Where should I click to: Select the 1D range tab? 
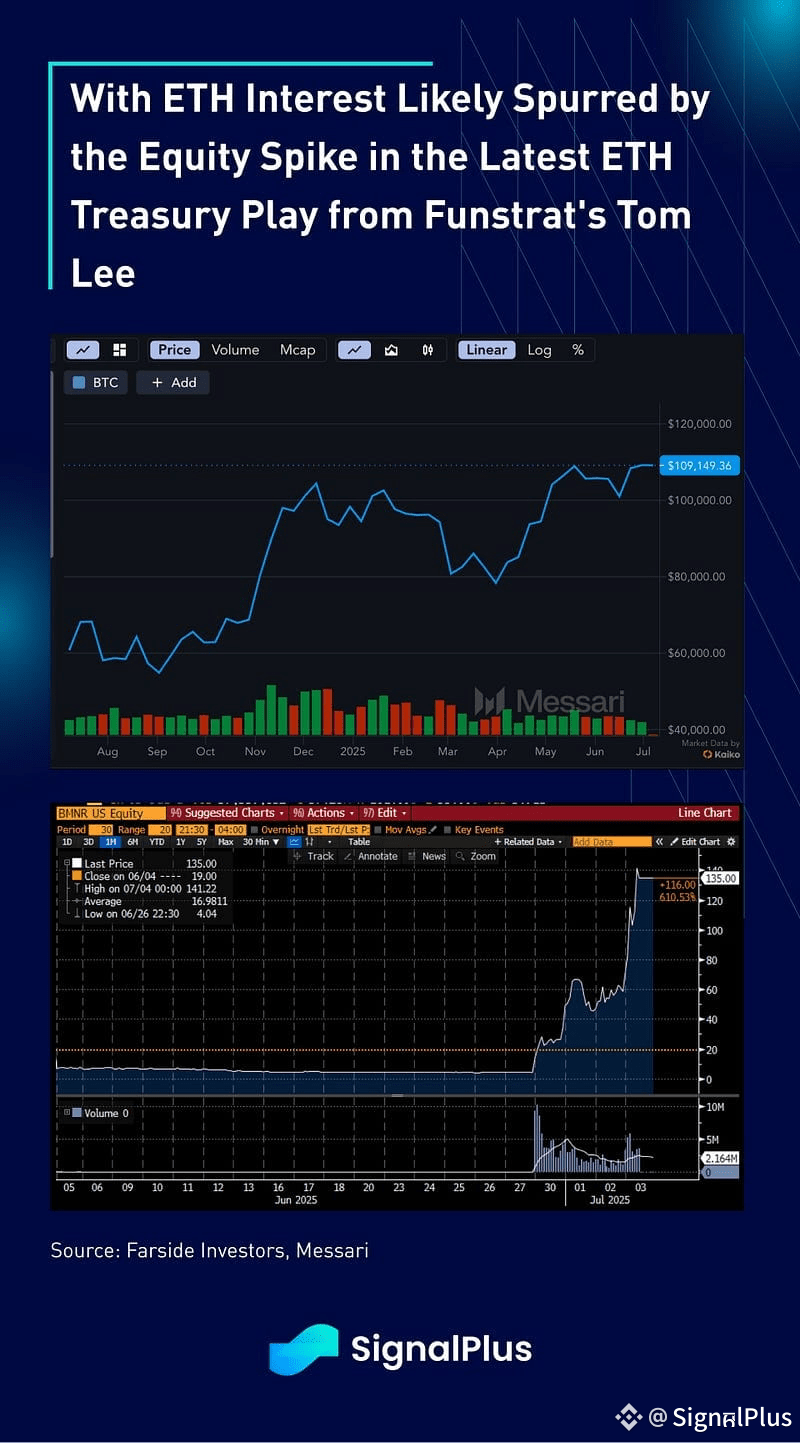(67, 842)
